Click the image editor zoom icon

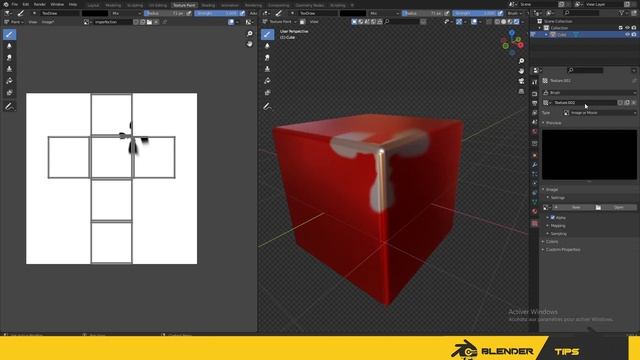pyautogui.click(x=249, y=33)
